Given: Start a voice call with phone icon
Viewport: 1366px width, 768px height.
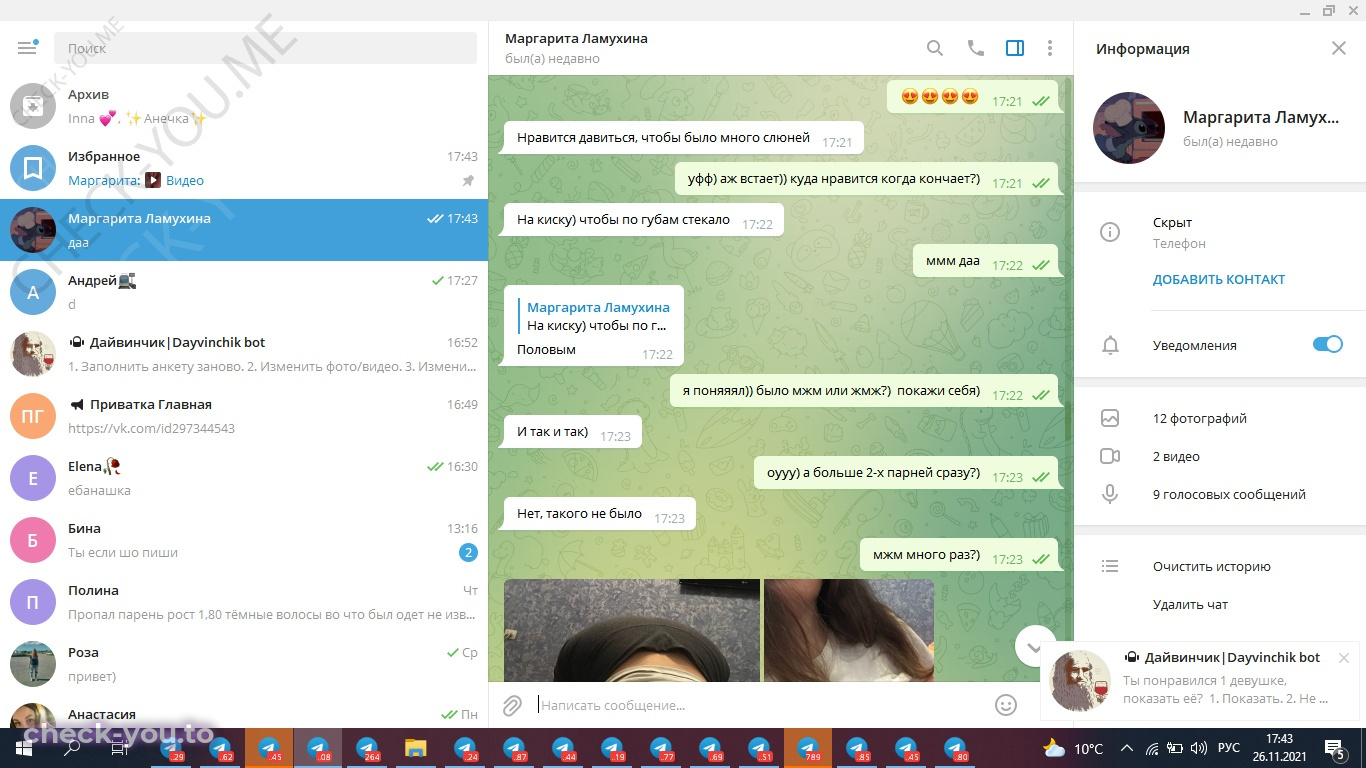Looking at the screenshot, I should coord(975,48).
